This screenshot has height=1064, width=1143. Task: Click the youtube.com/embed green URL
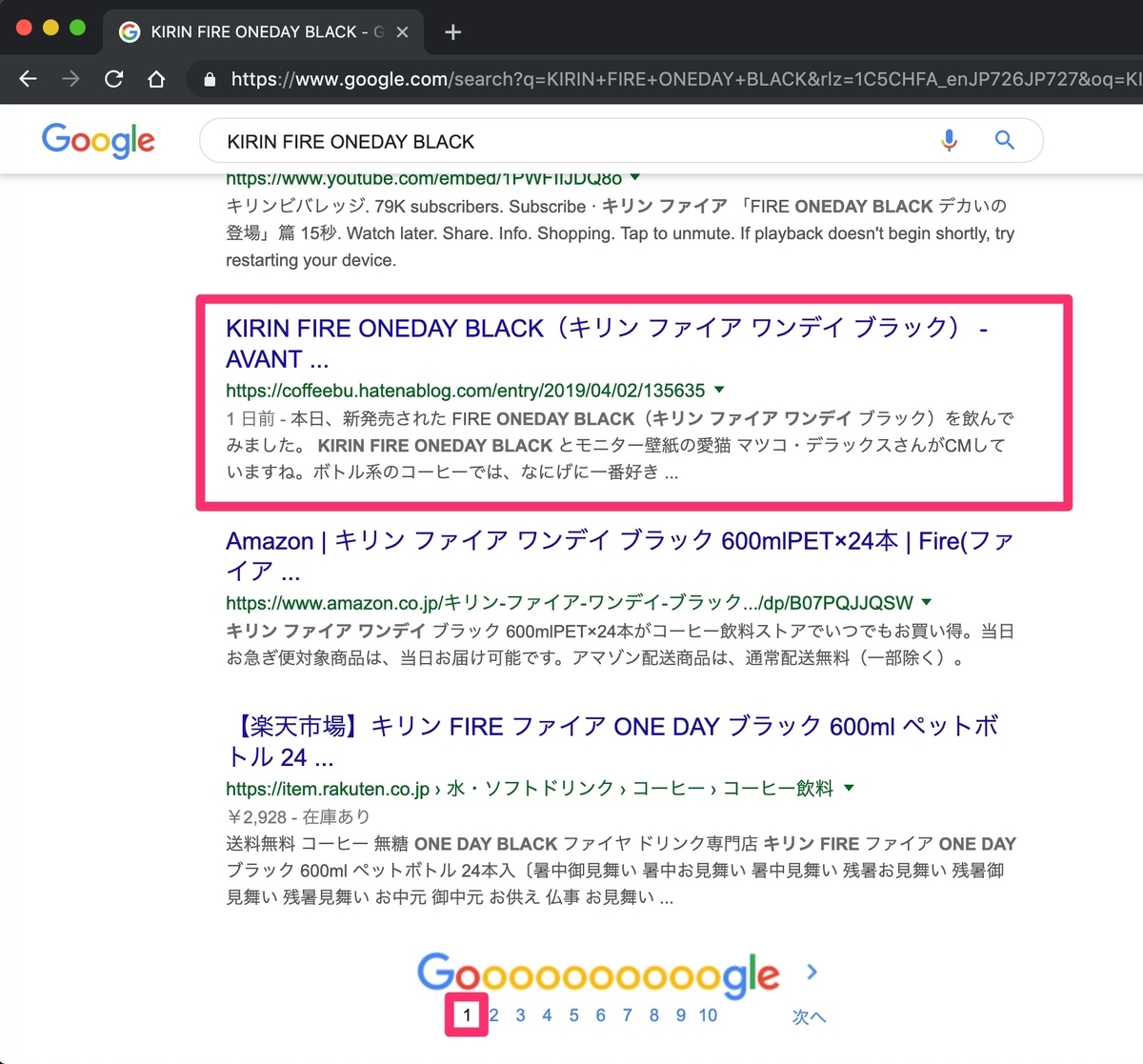424,178
